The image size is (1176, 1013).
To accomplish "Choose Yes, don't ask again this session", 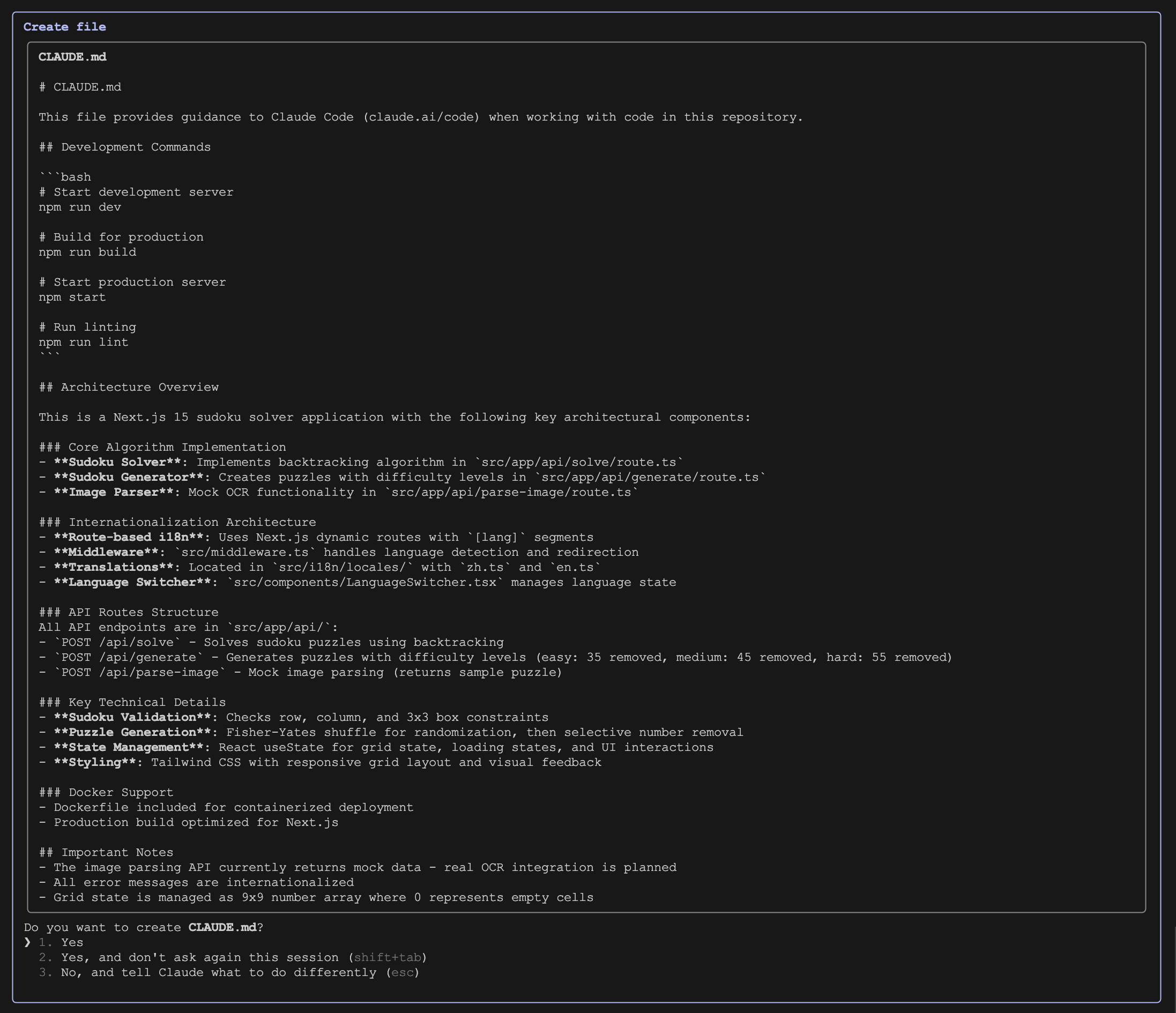I will click(233, 957).
